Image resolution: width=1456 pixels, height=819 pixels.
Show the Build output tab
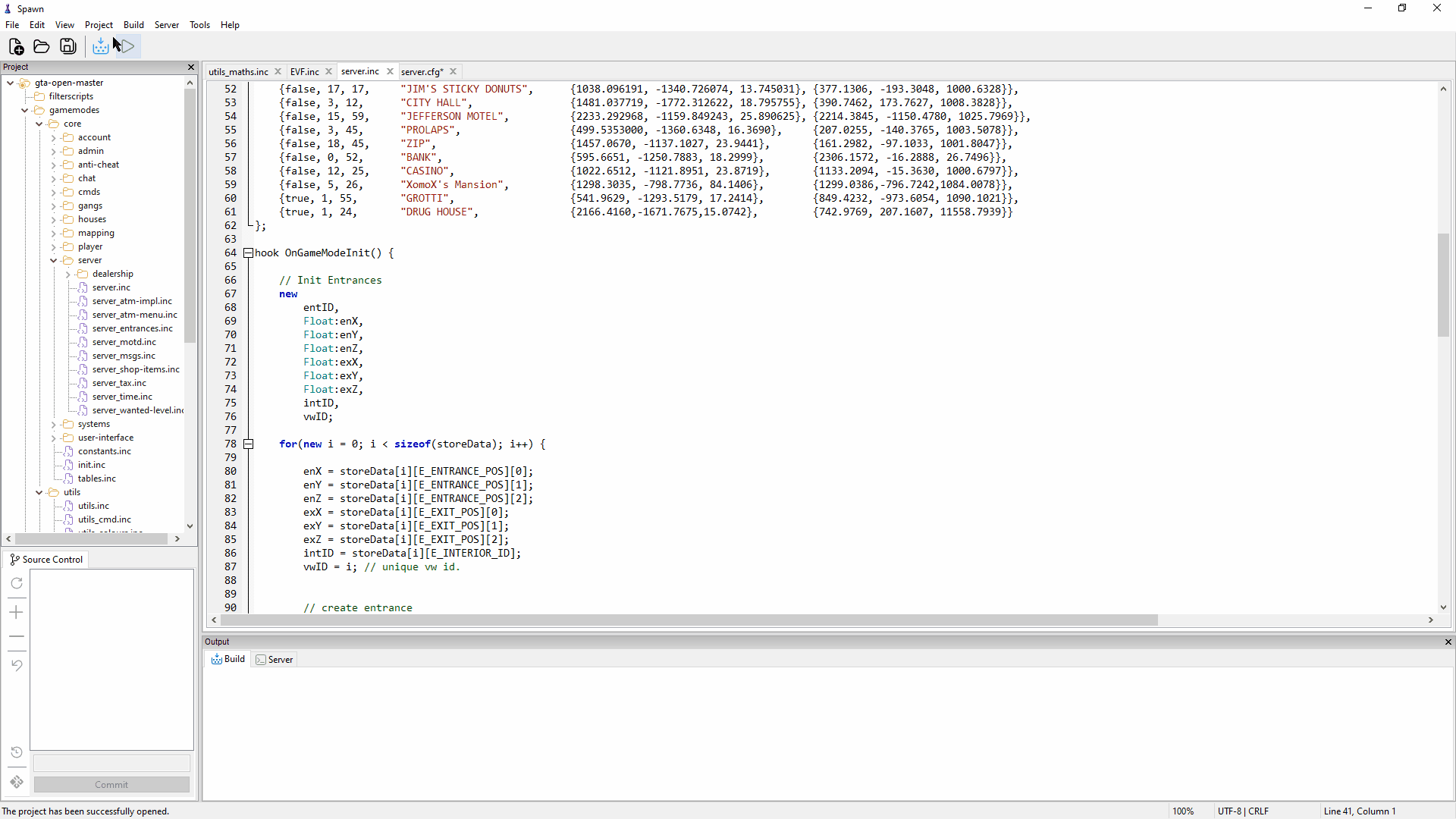click(228, 659)
